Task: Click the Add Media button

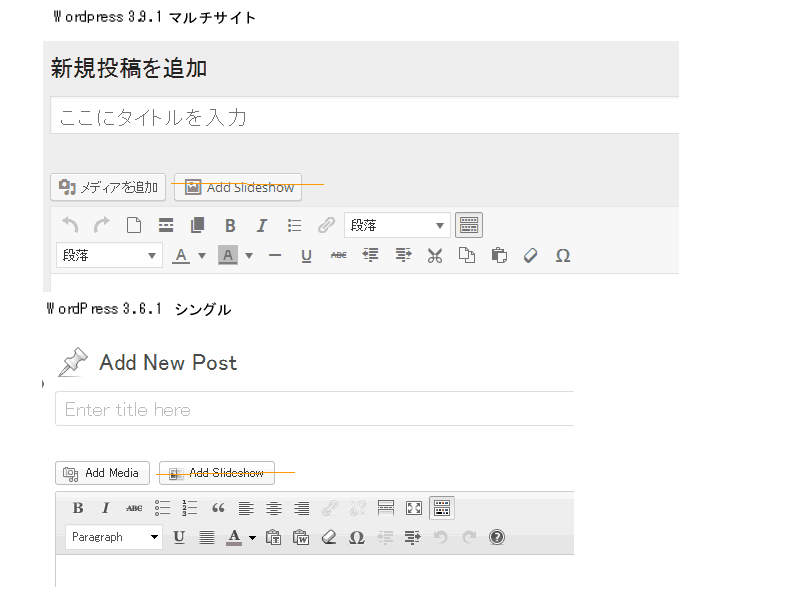Action: click(102, 473)
